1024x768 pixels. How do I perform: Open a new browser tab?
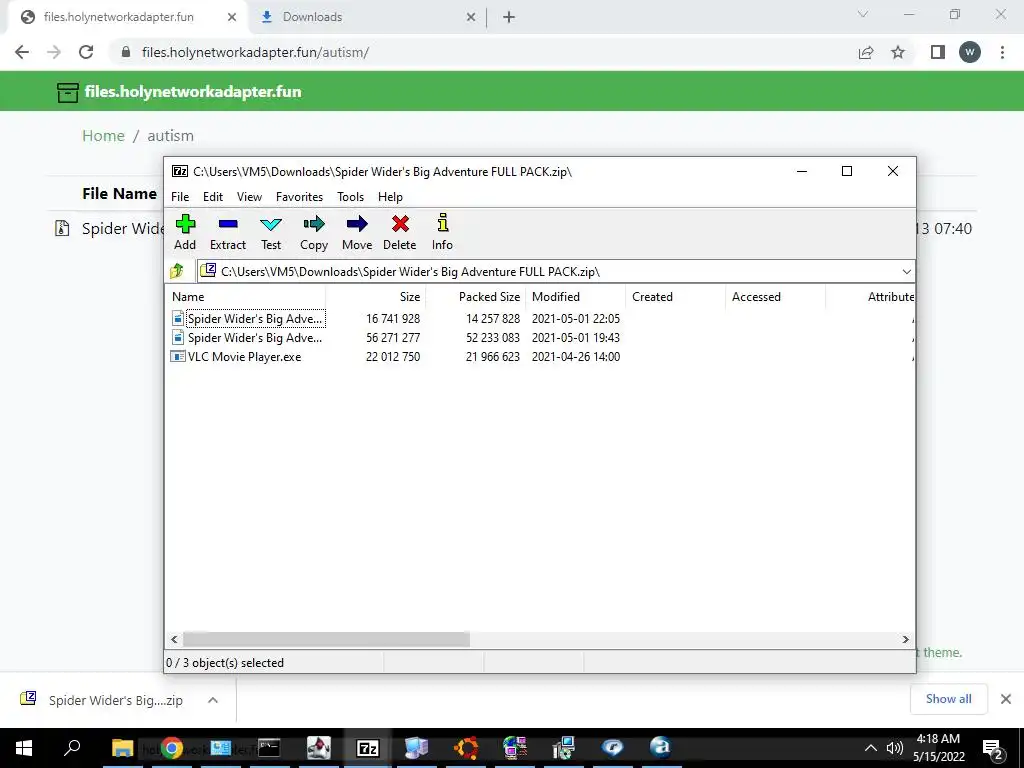point(509,17)
